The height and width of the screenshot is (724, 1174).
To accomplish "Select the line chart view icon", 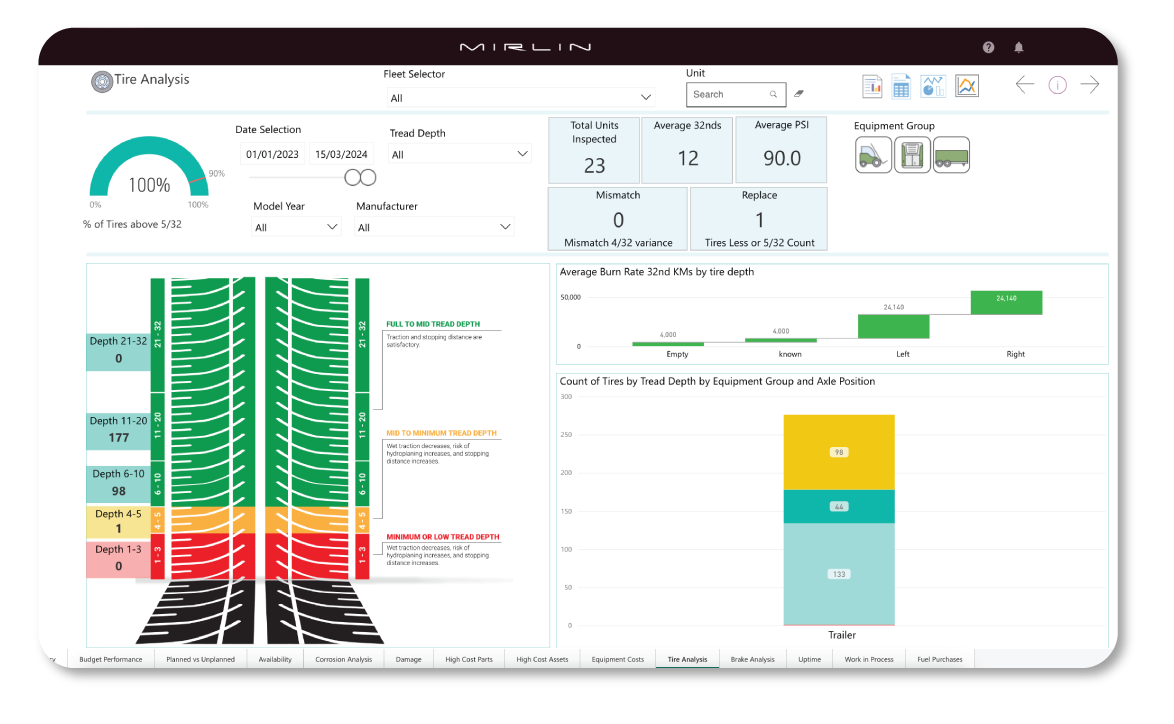I will point(966,86).
